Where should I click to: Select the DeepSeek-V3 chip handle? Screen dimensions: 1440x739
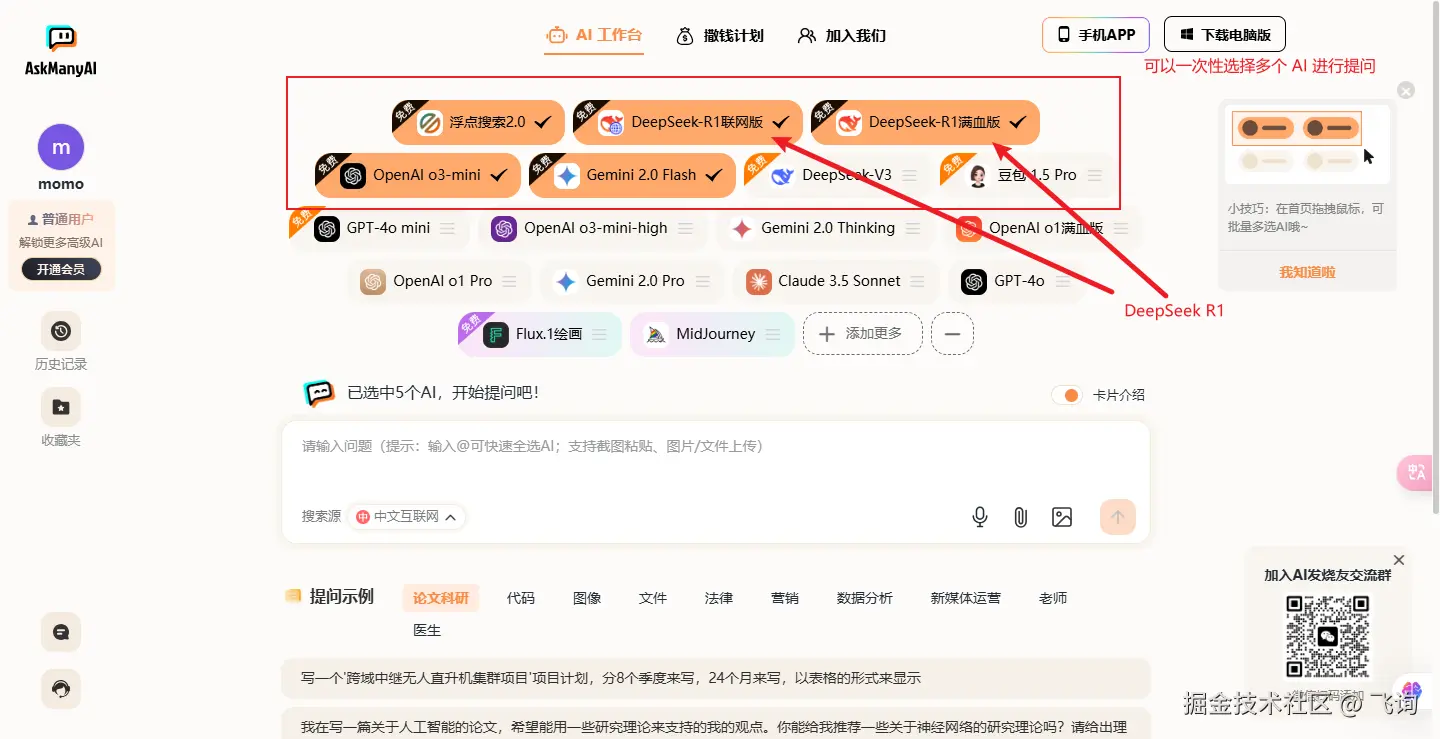click(x=908, y=175)
